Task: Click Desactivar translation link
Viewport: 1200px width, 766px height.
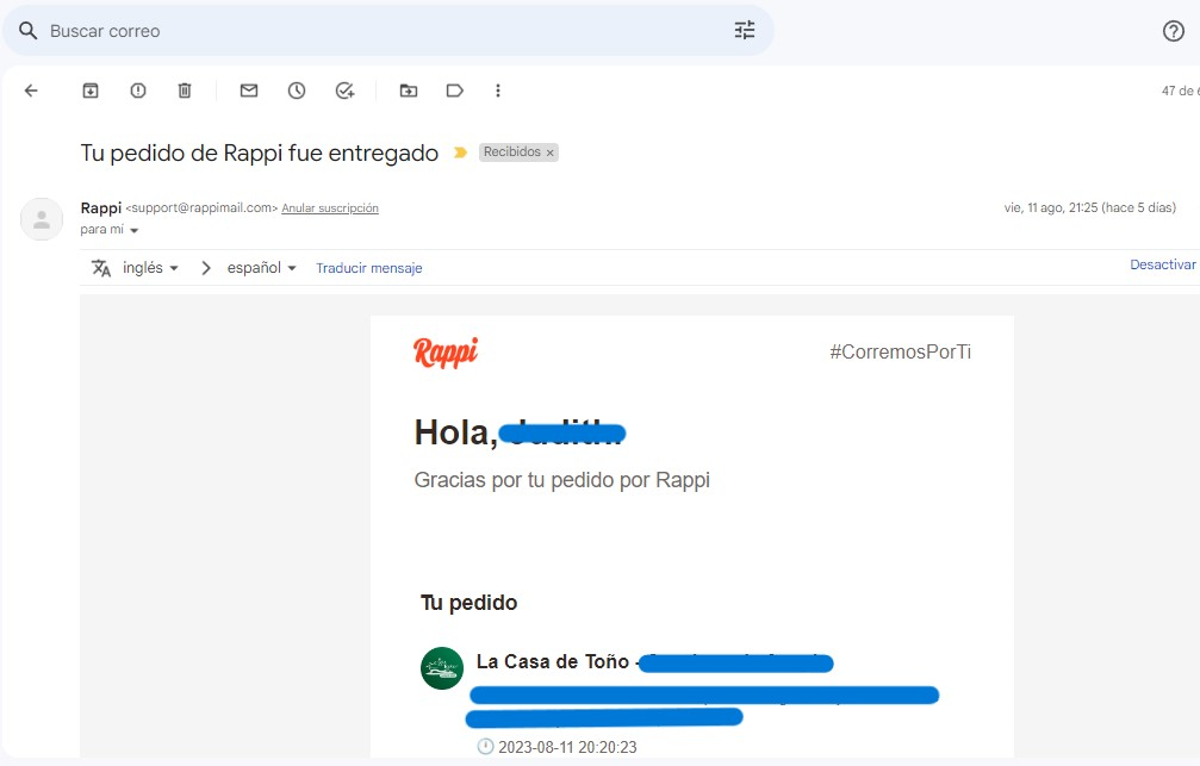Action: [x=1163, y=265]
